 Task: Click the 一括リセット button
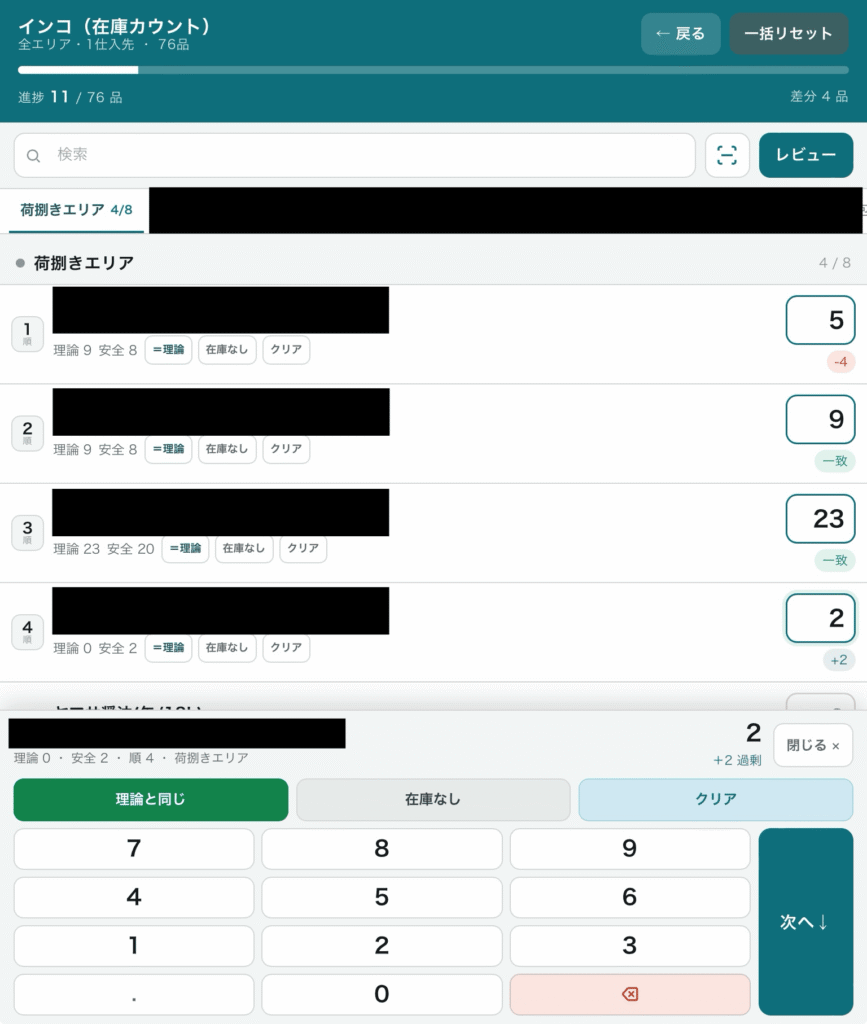pyautogui.click(x=789, y=34)
